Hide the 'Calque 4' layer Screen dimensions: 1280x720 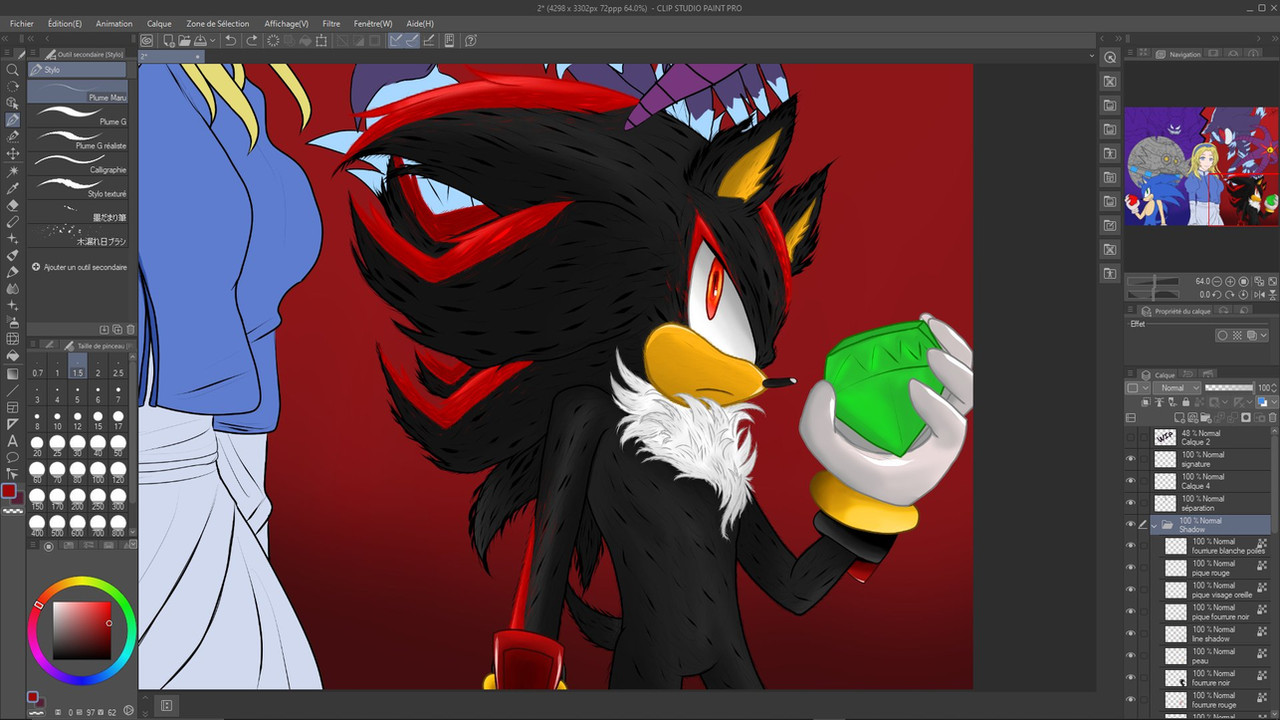point(1130,482)
